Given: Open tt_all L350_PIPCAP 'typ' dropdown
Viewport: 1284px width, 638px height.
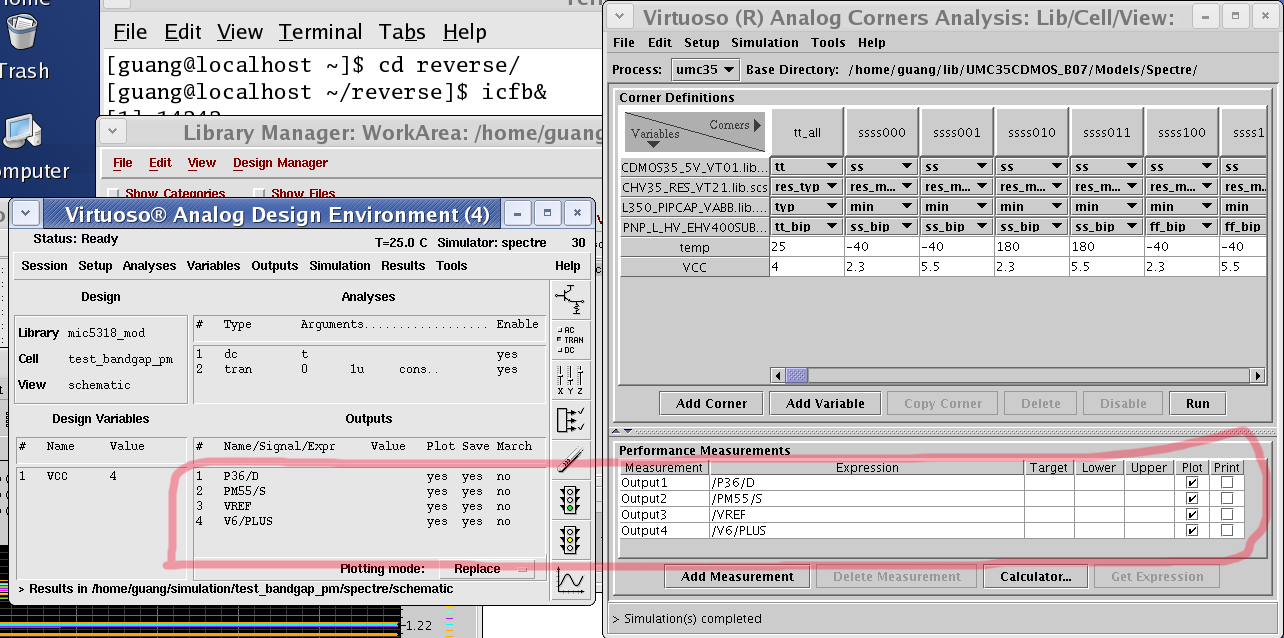Looking at the screenshot, I should point(806,207).
